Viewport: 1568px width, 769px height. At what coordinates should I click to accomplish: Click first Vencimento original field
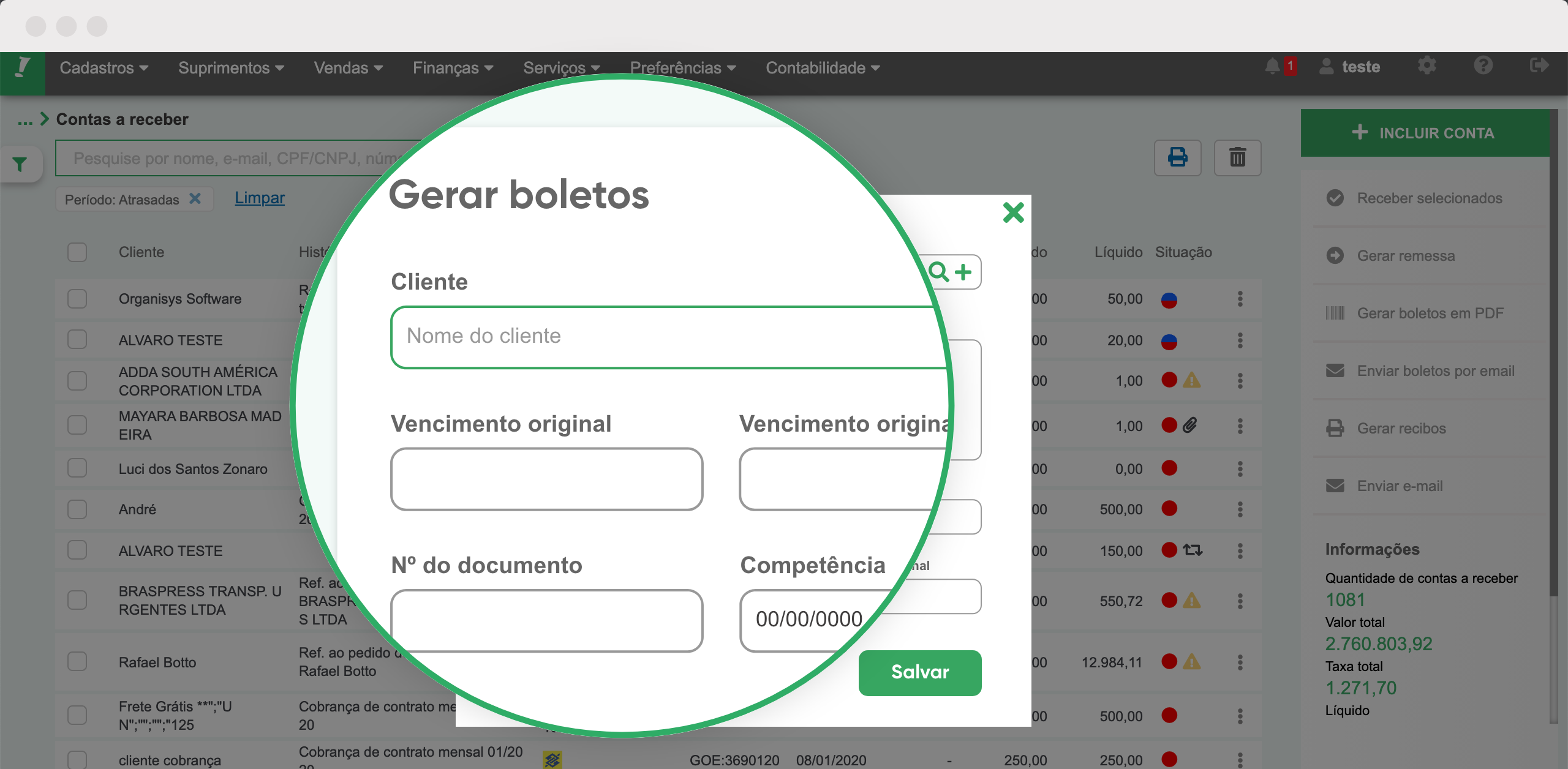point(546,479)
